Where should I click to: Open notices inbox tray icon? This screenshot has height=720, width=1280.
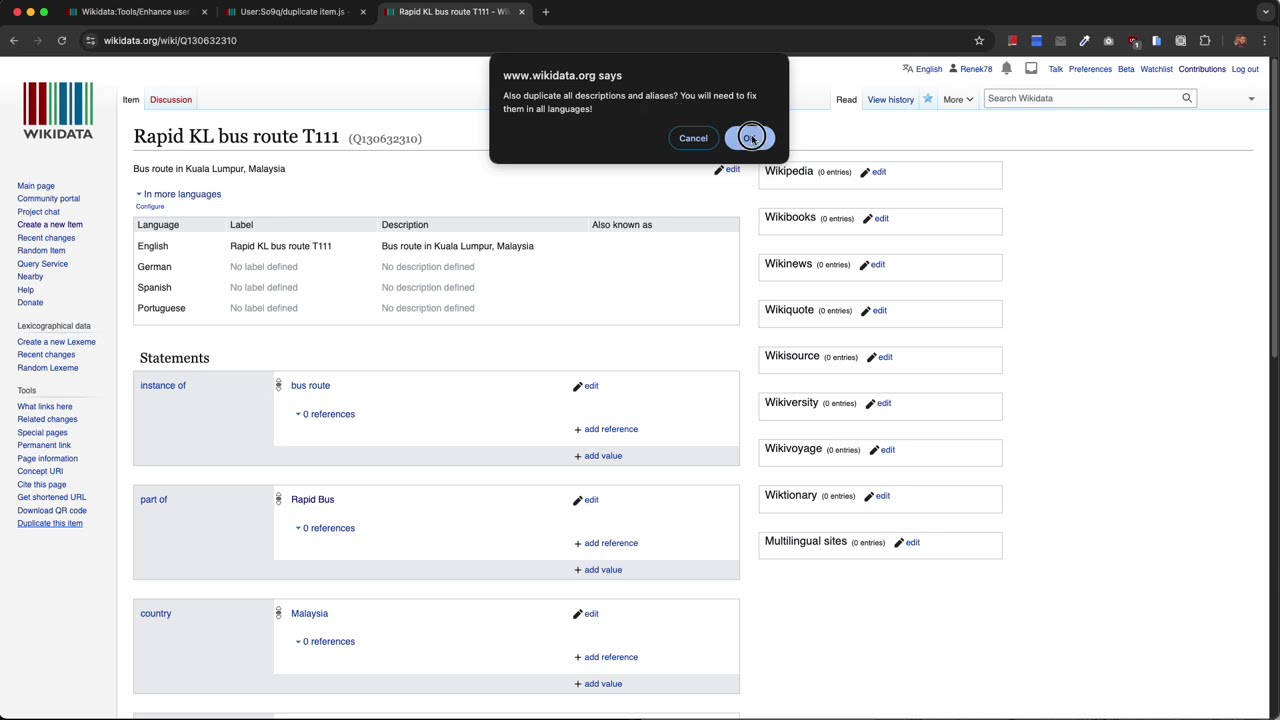tap(1031, 69)
